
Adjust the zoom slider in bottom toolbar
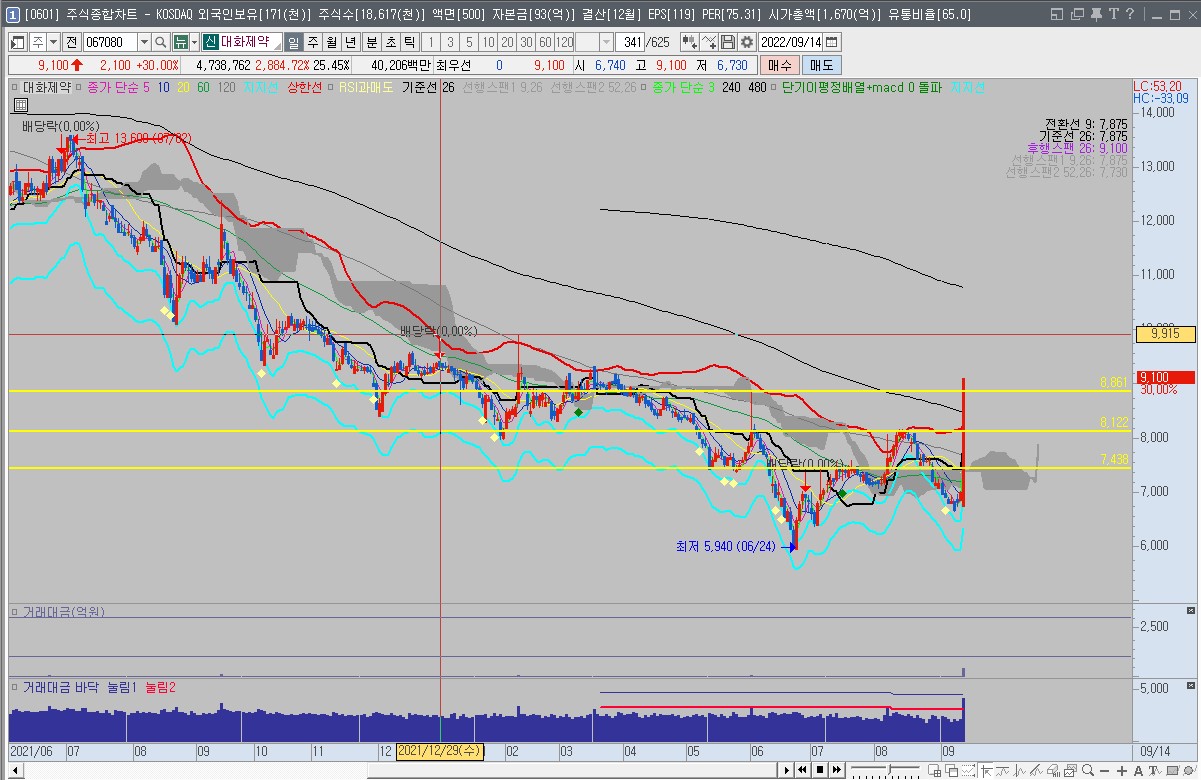click(x=889, y=768)
